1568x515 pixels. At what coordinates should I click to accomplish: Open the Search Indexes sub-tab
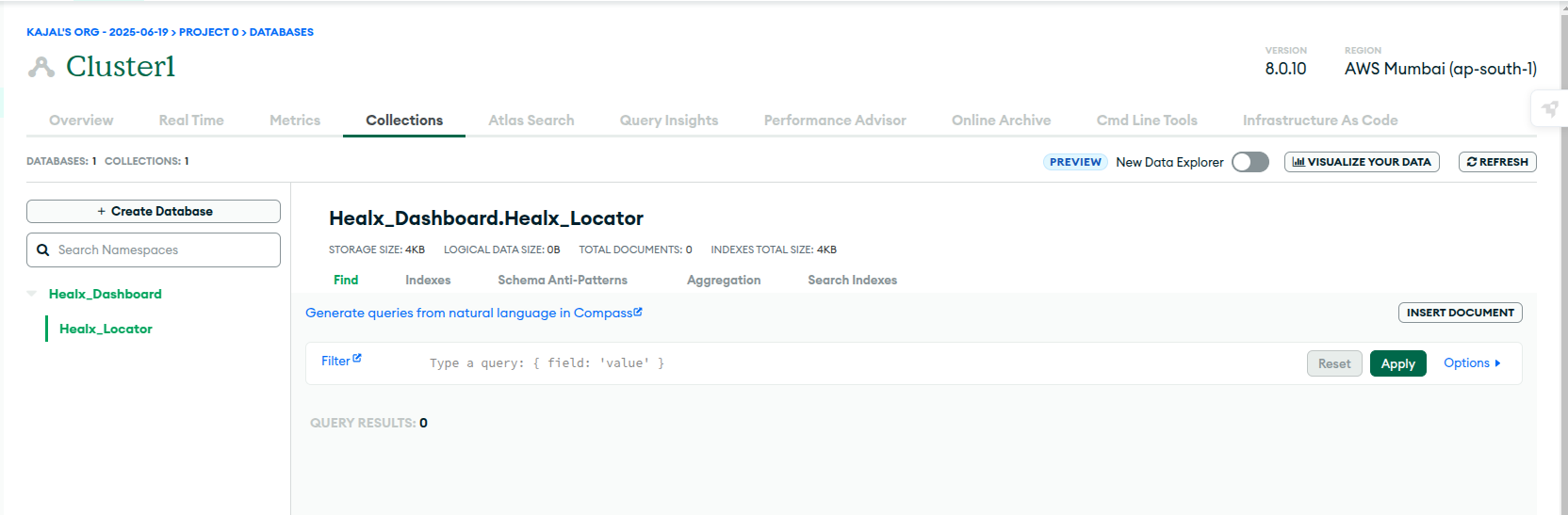pos(852,280)
